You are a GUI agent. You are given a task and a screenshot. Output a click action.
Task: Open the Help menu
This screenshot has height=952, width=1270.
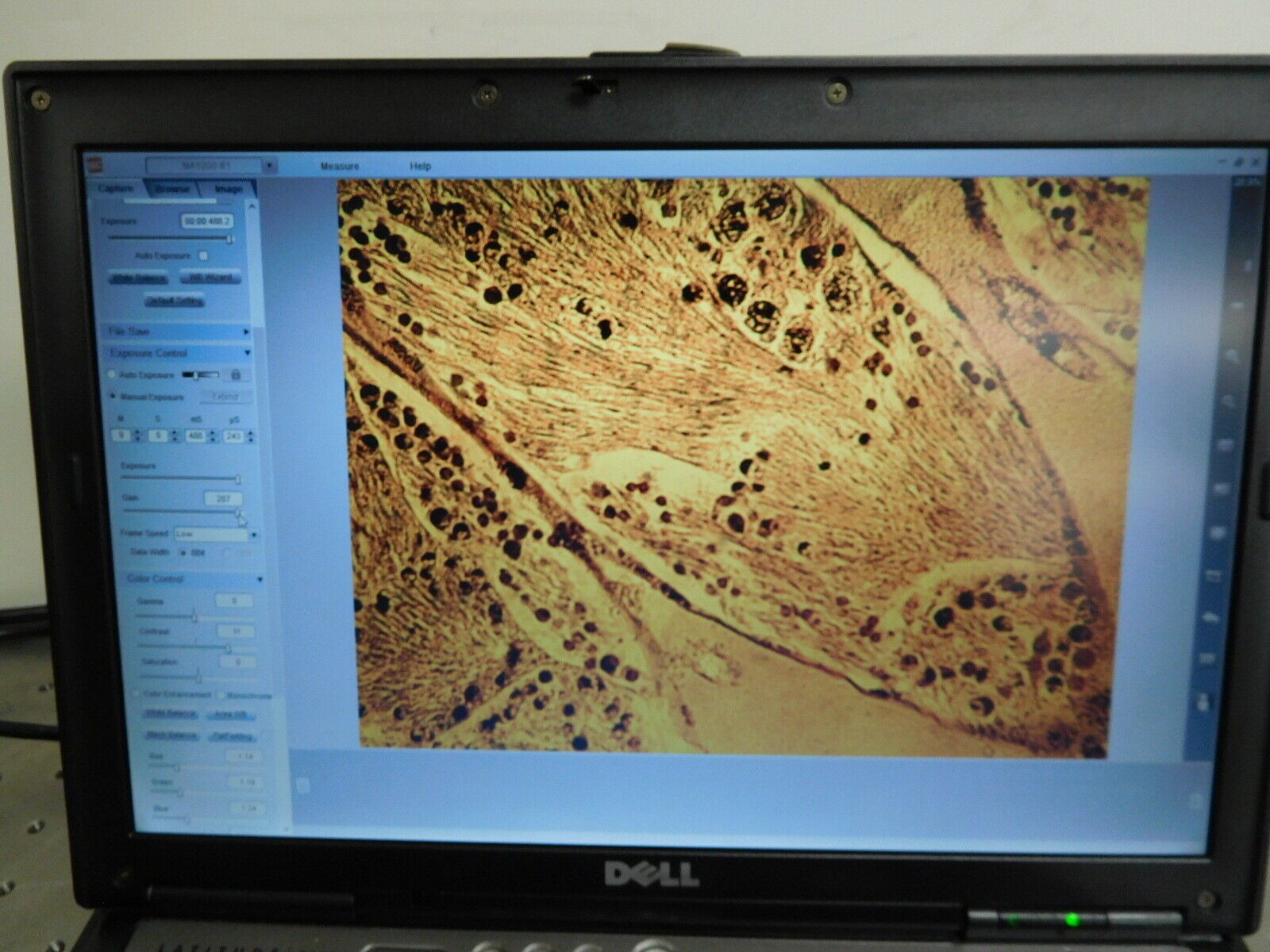click(420, 166)
